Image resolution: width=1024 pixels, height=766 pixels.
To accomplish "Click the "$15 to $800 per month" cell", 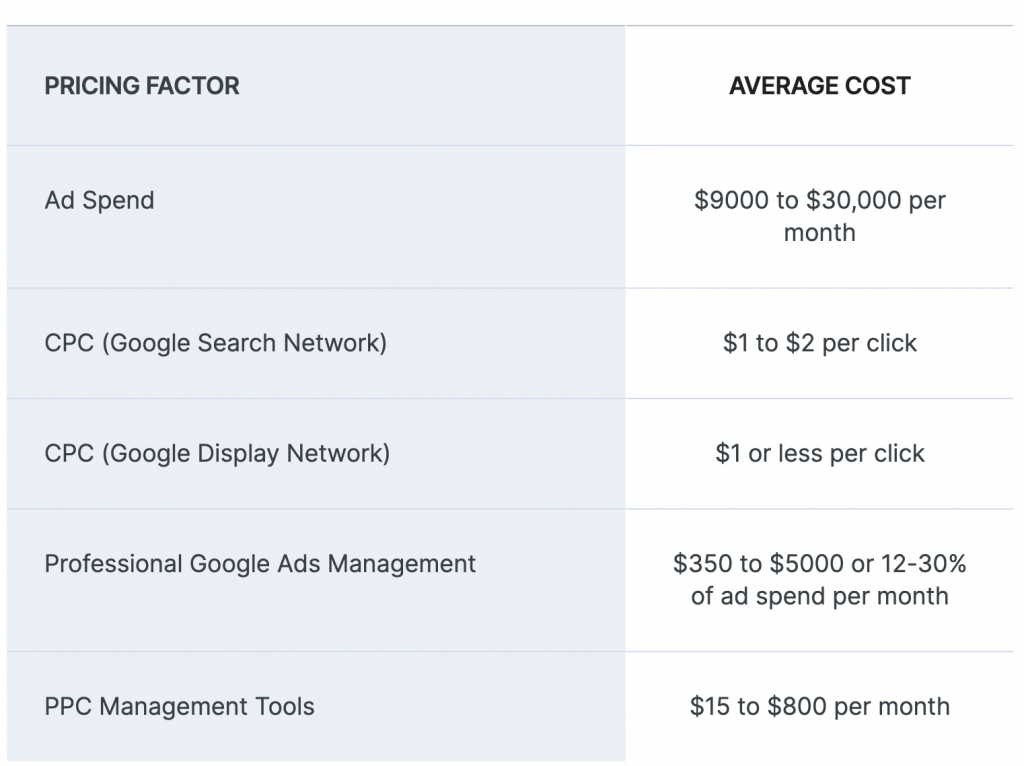I will pos(819,707).
